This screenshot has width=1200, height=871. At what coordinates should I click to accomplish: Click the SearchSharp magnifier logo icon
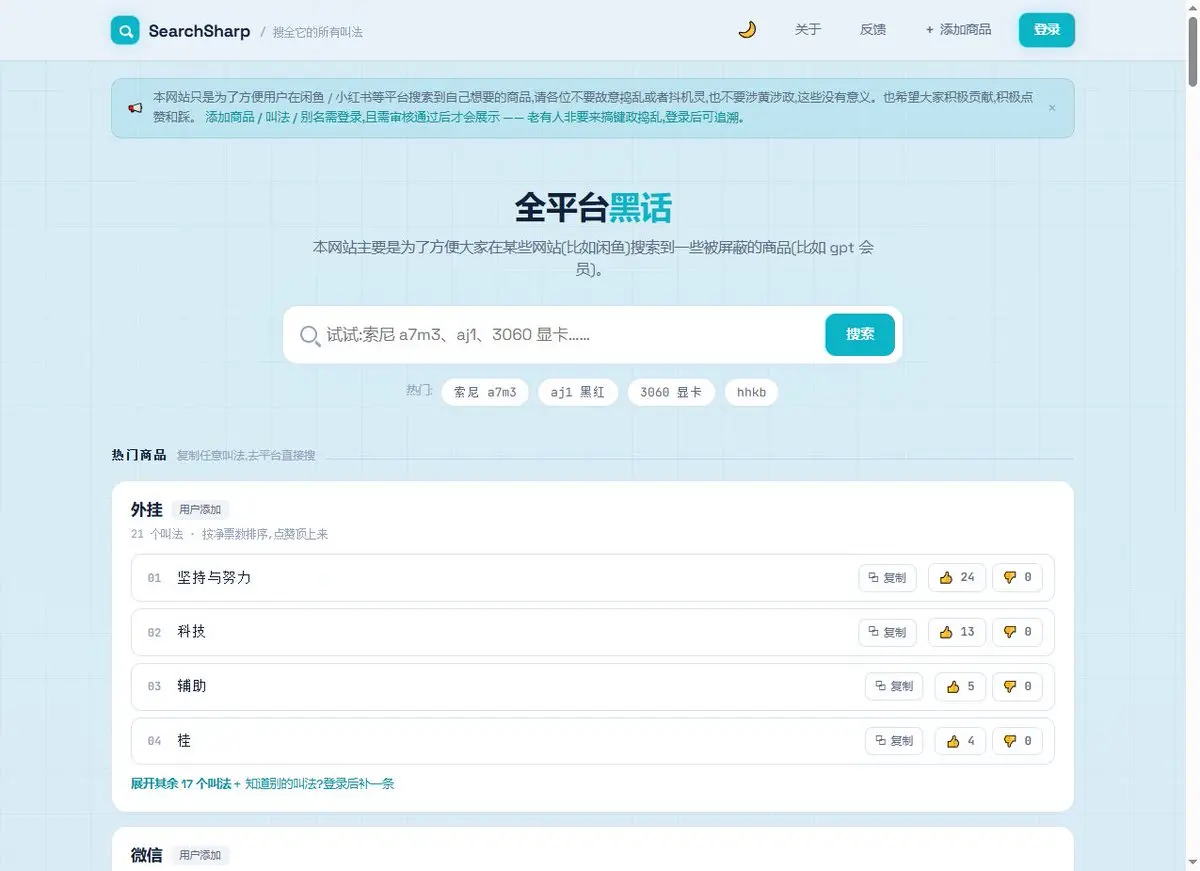(125, 30)
